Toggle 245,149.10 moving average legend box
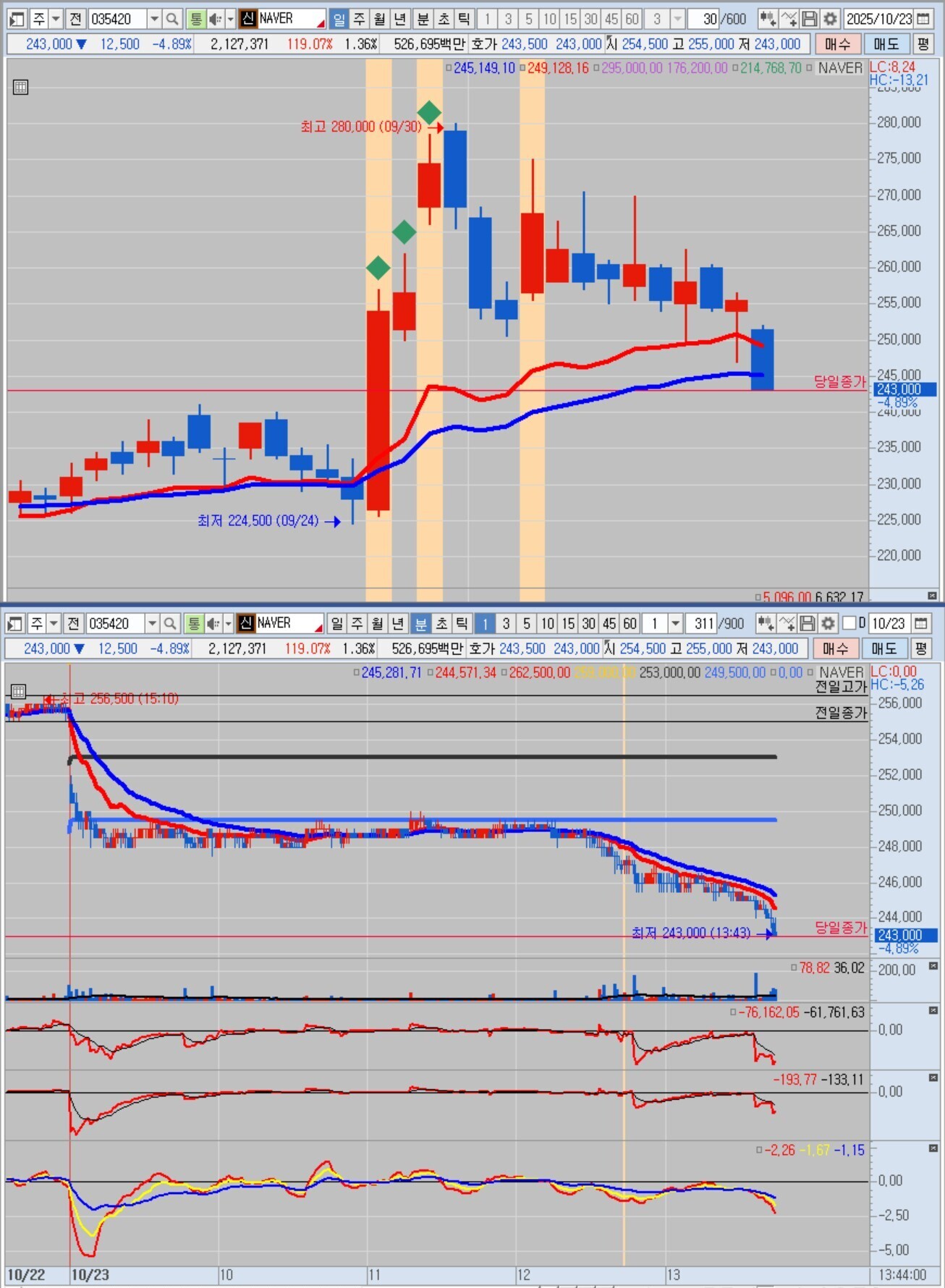This screenshot has width=945, height=1288. coord(449,68)
